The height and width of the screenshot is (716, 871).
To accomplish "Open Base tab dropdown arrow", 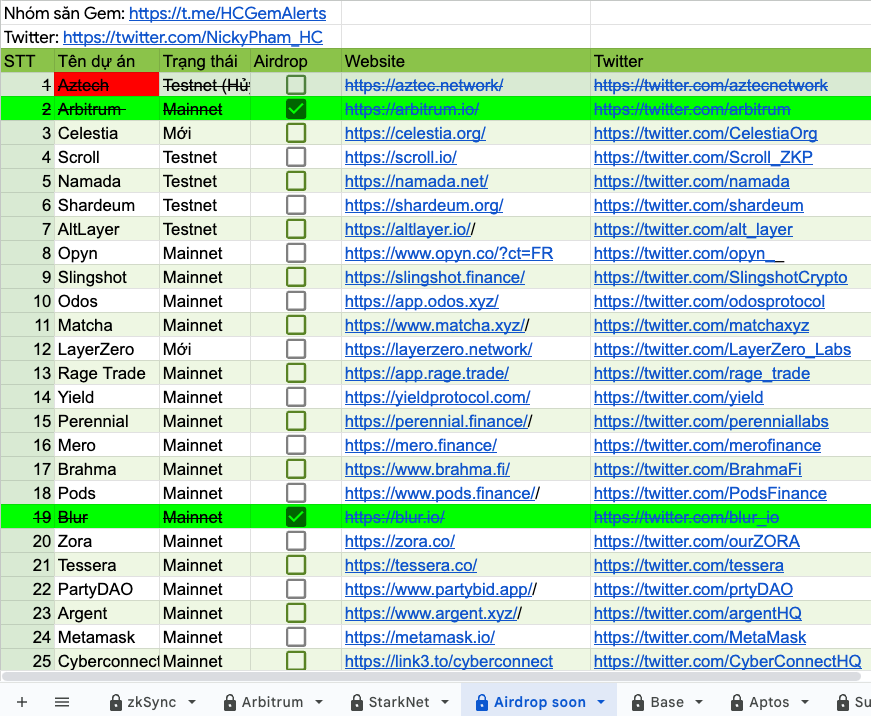I will pos(699,702).
